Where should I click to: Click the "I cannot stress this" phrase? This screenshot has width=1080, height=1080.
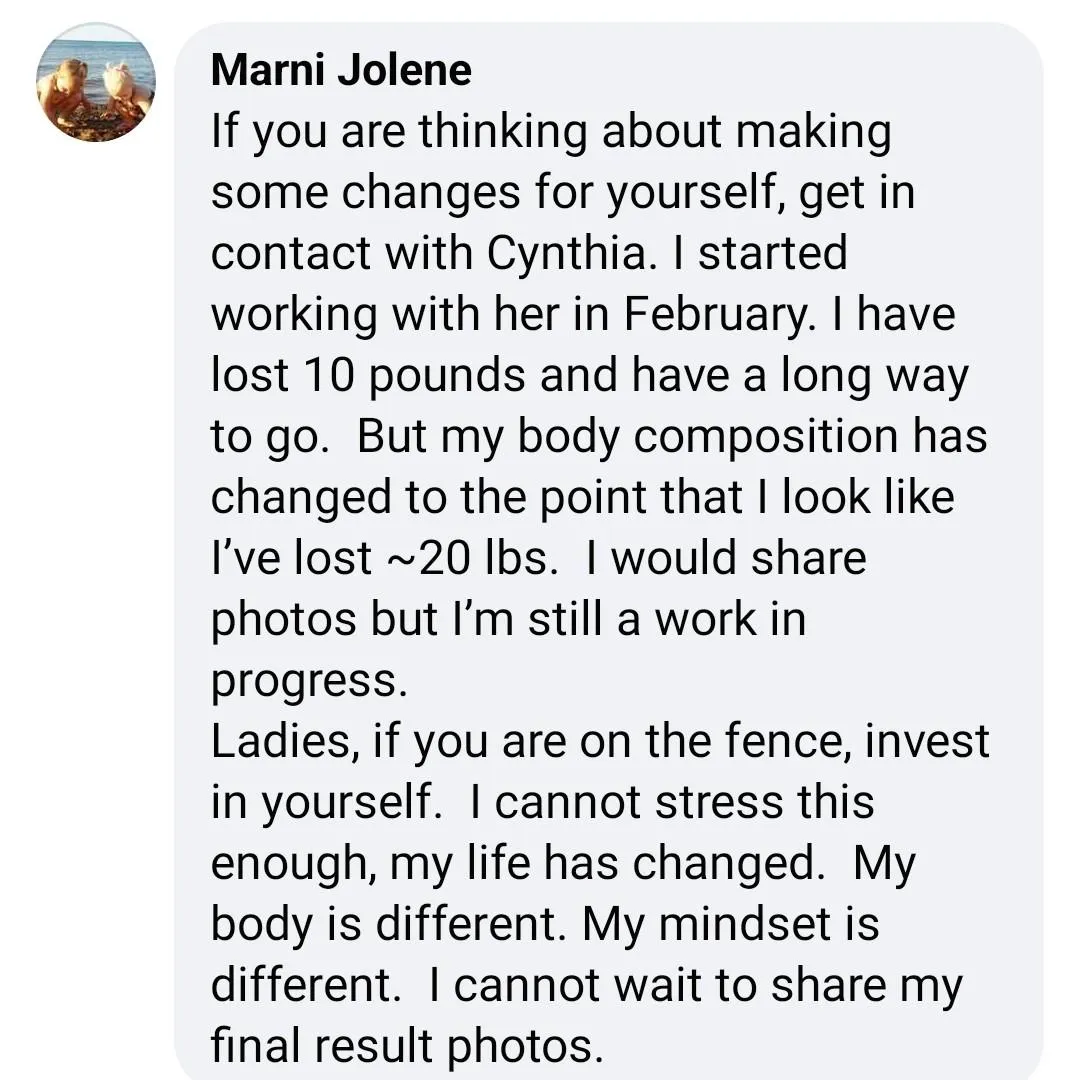tap(672, 802)
